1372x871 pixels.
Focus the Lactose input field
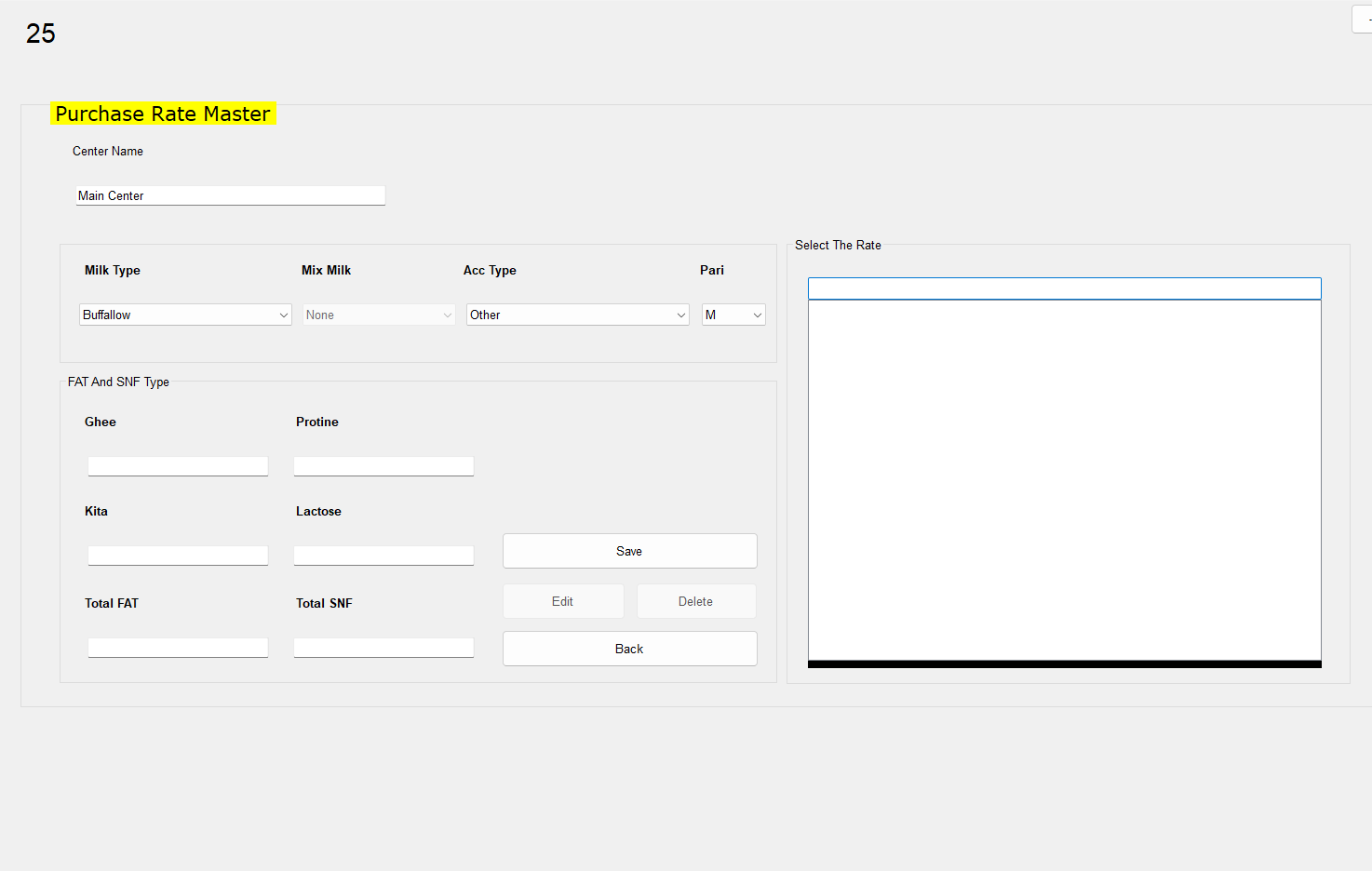click(383, 556)
